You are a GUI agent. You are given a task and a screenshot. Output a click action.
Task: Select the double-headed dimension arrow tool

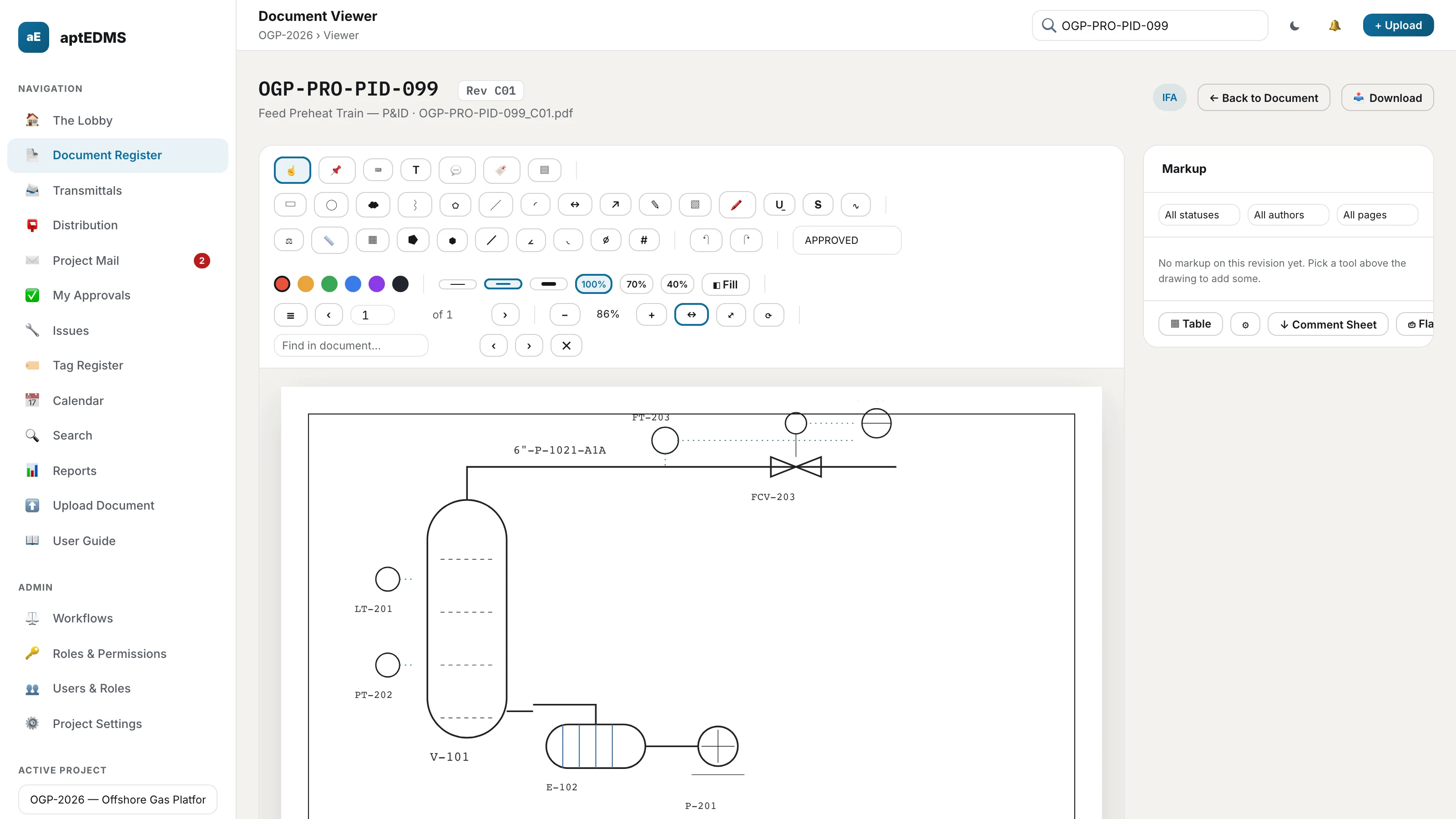coord(575,205)
